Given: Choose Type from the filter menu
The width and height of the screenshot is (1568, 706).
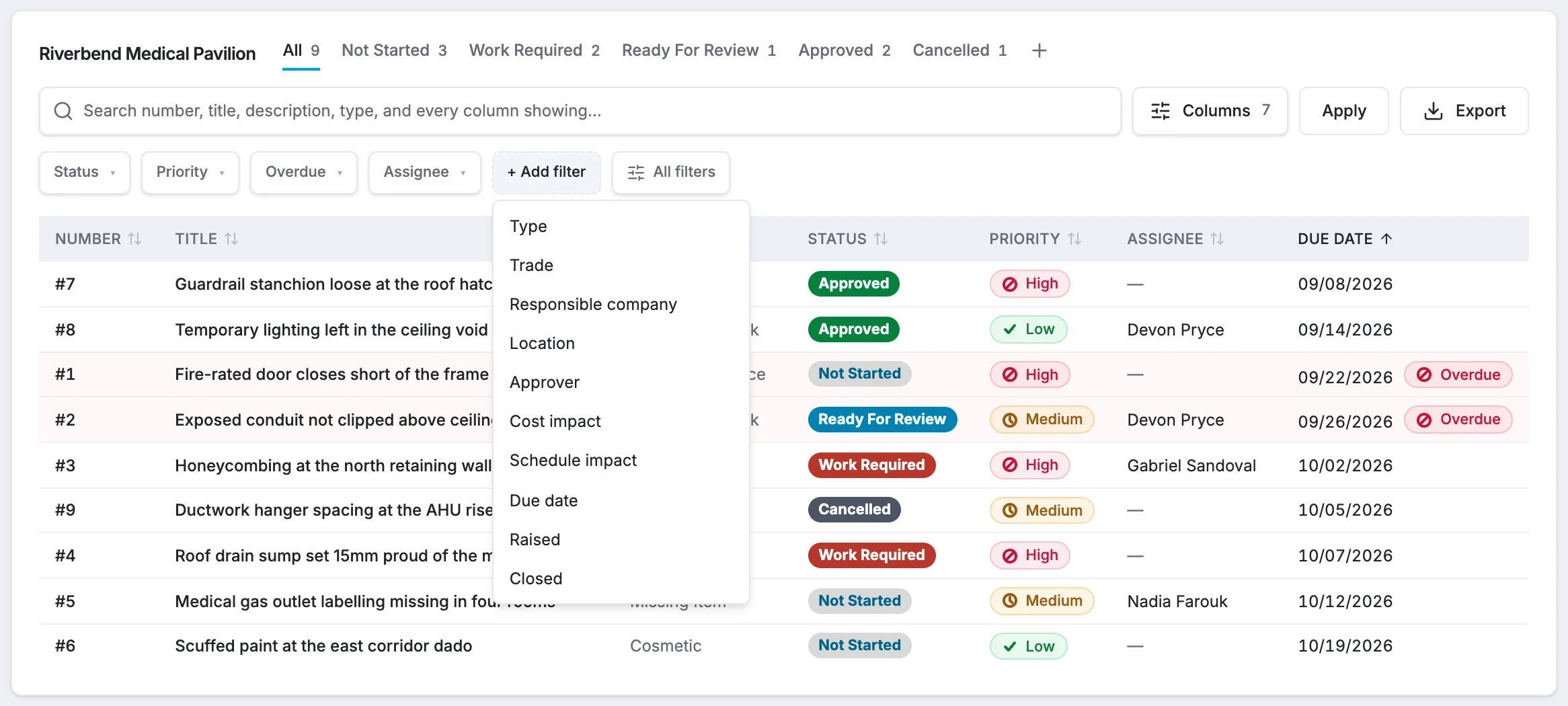Looking at the screenshot, I should (x=621, y=227).
